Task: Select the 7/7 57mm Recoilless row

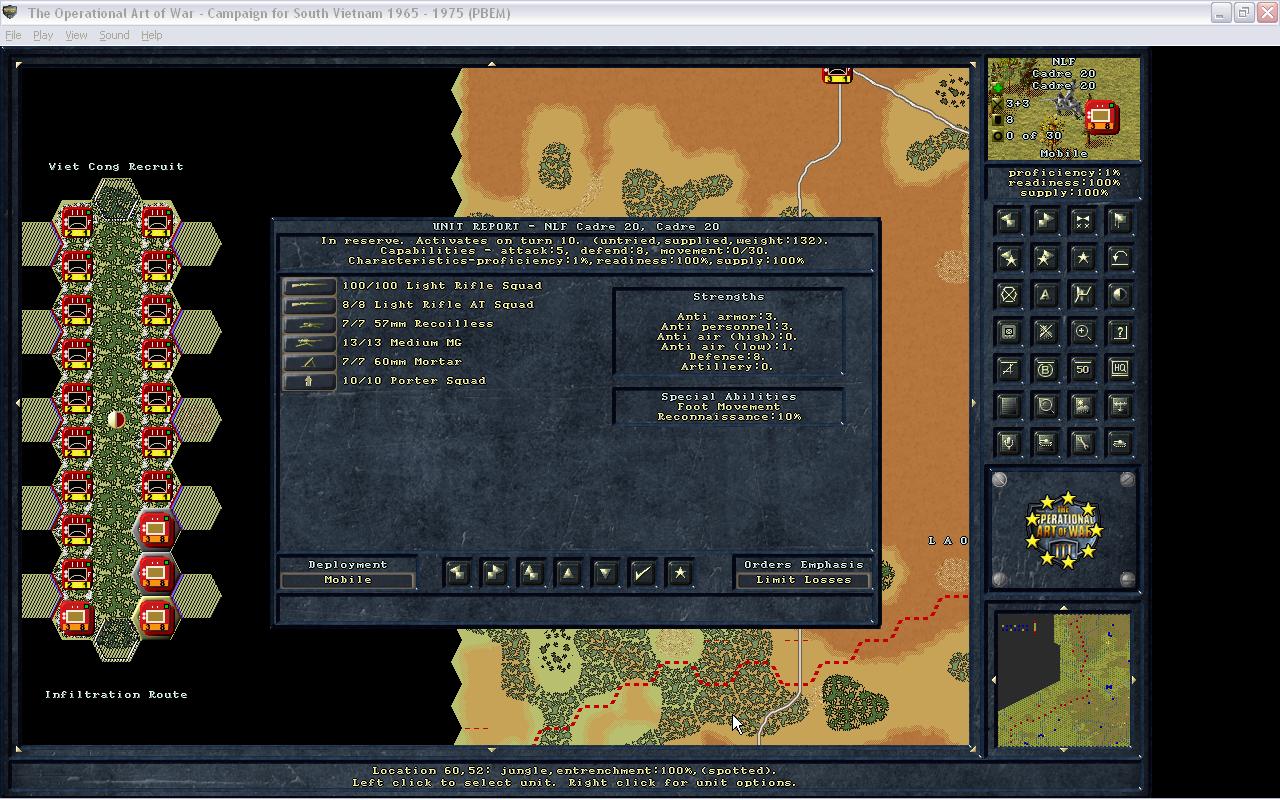Action: 389,324
